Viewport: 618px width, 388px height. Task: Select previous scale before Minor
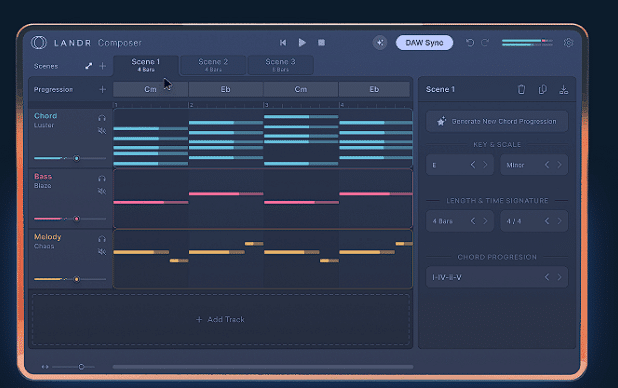point(547,165)
